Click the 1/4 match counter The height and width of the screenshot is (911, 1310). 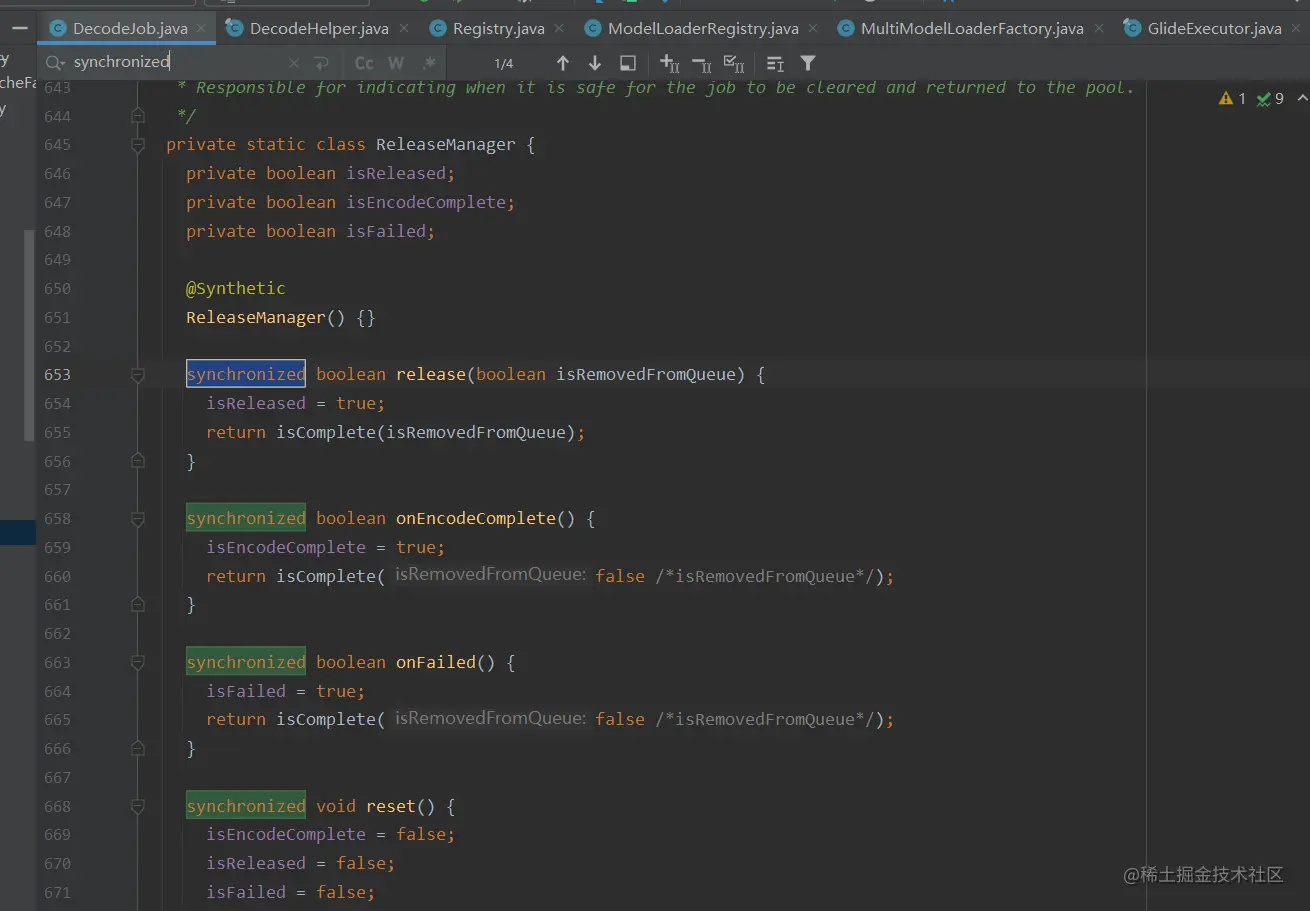pos(503,63)
